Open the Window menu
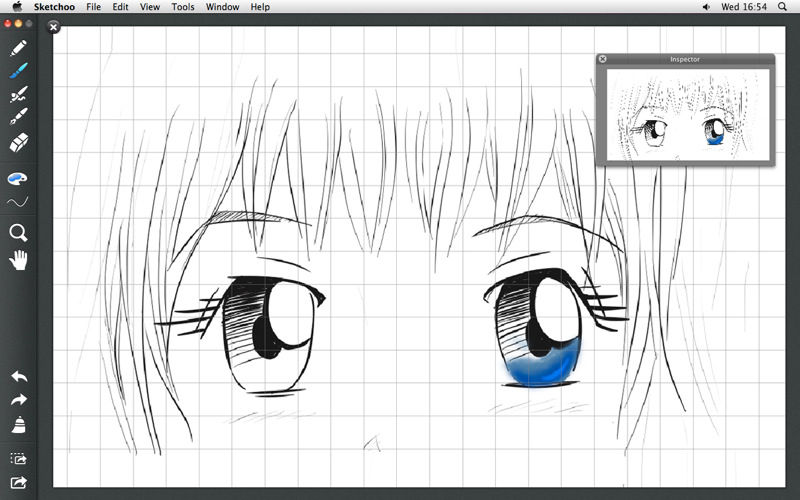Viewport: 800px width, 500px height. [222, 7]
